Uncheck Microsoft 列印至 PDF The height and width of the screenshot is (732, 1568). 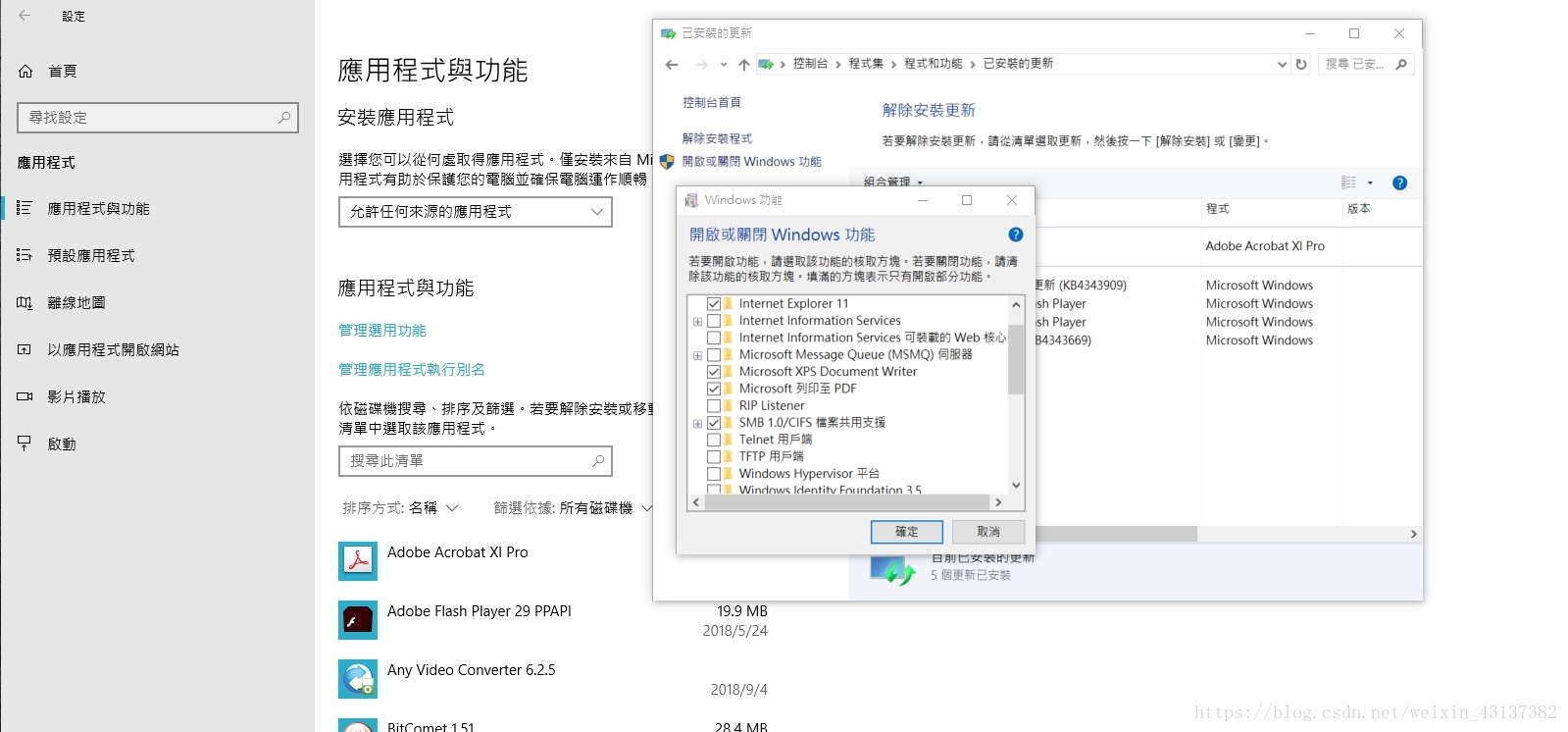(714, 389)
